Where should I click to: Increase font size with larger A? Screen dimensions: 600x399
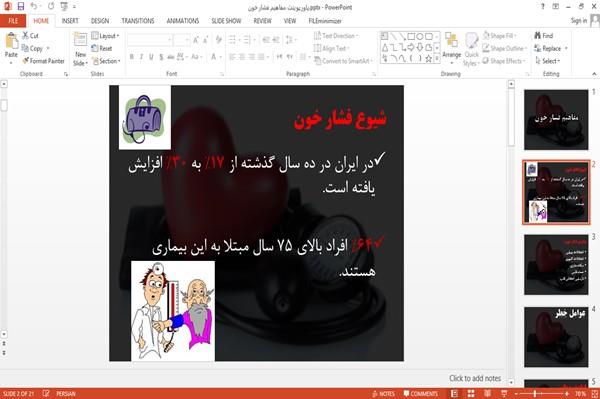pos(196,40)
